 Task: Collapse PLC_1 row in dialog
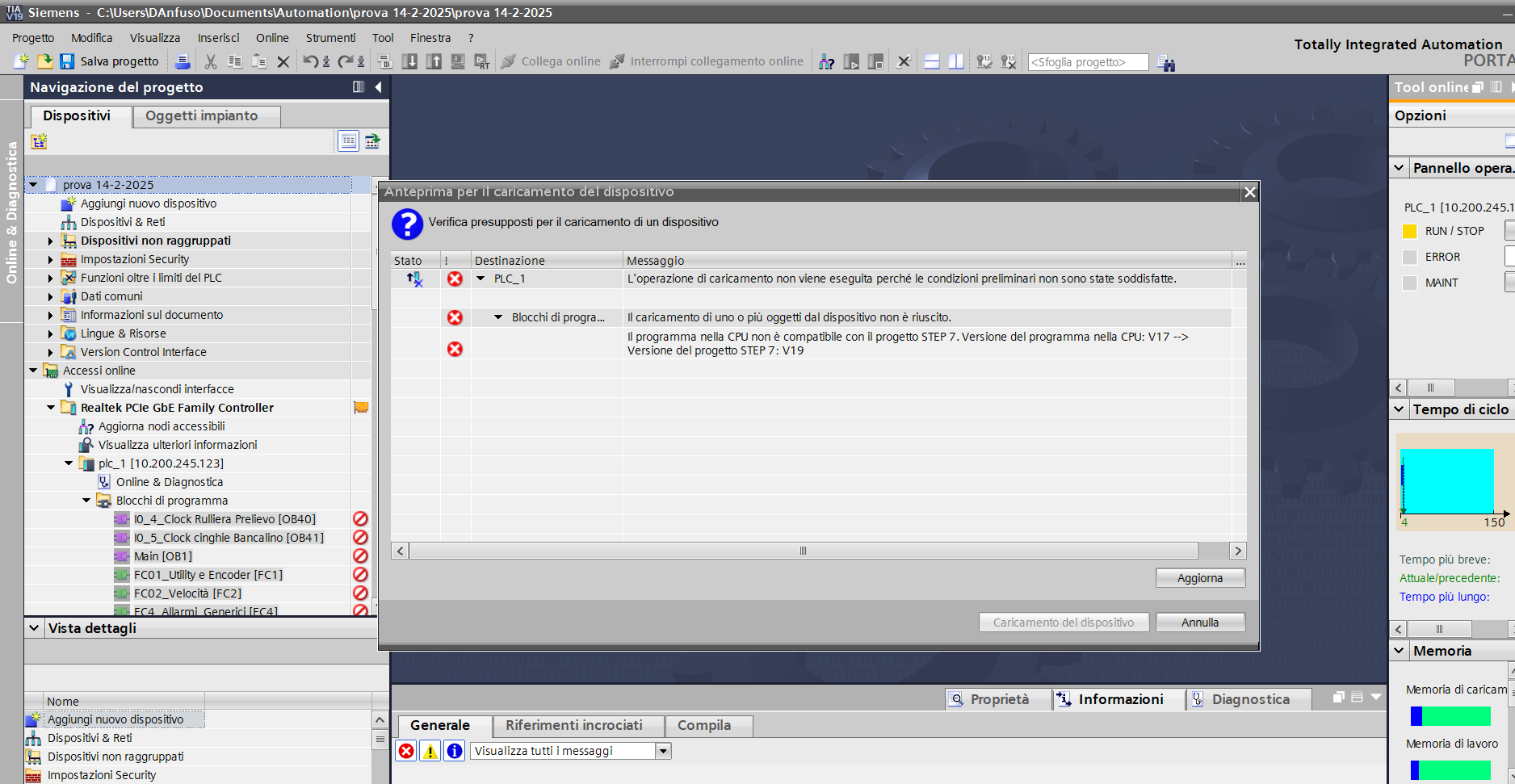[x=481, y=279]
